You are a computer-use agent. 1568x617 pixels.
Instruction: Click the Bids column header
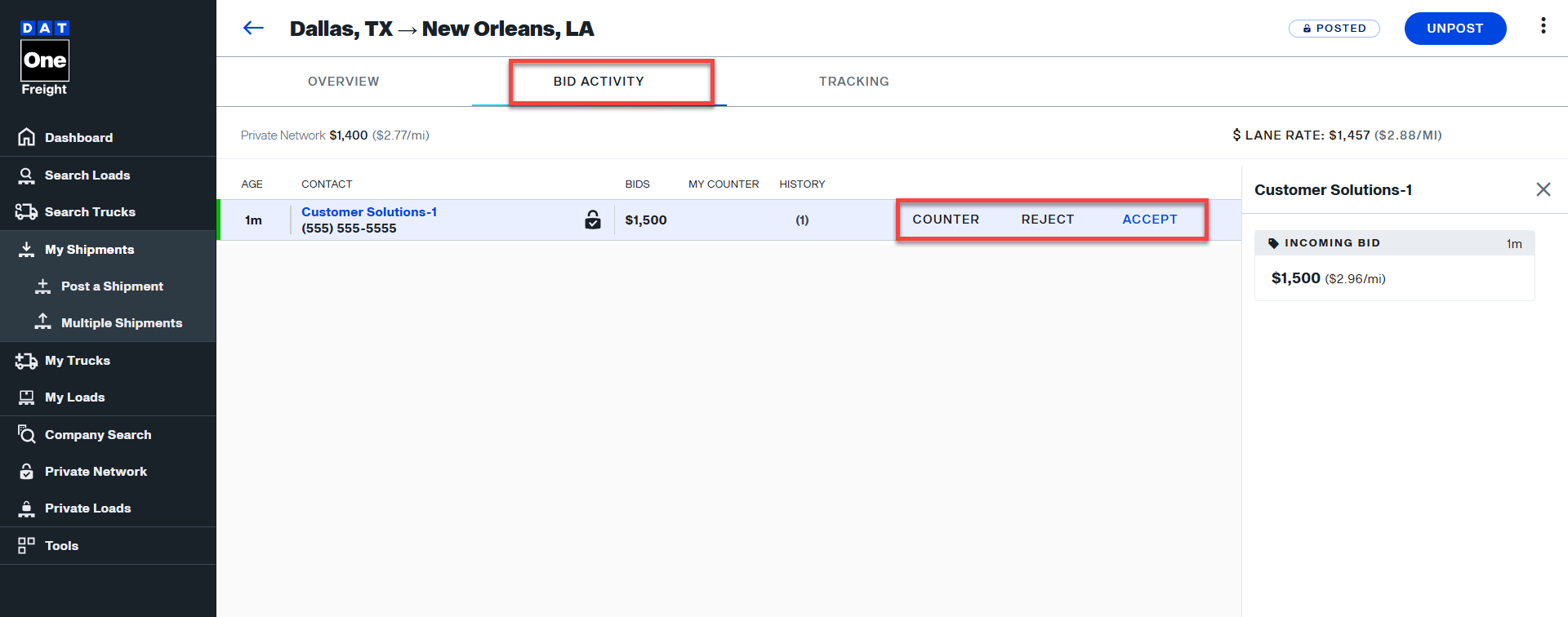click(638, 184)
